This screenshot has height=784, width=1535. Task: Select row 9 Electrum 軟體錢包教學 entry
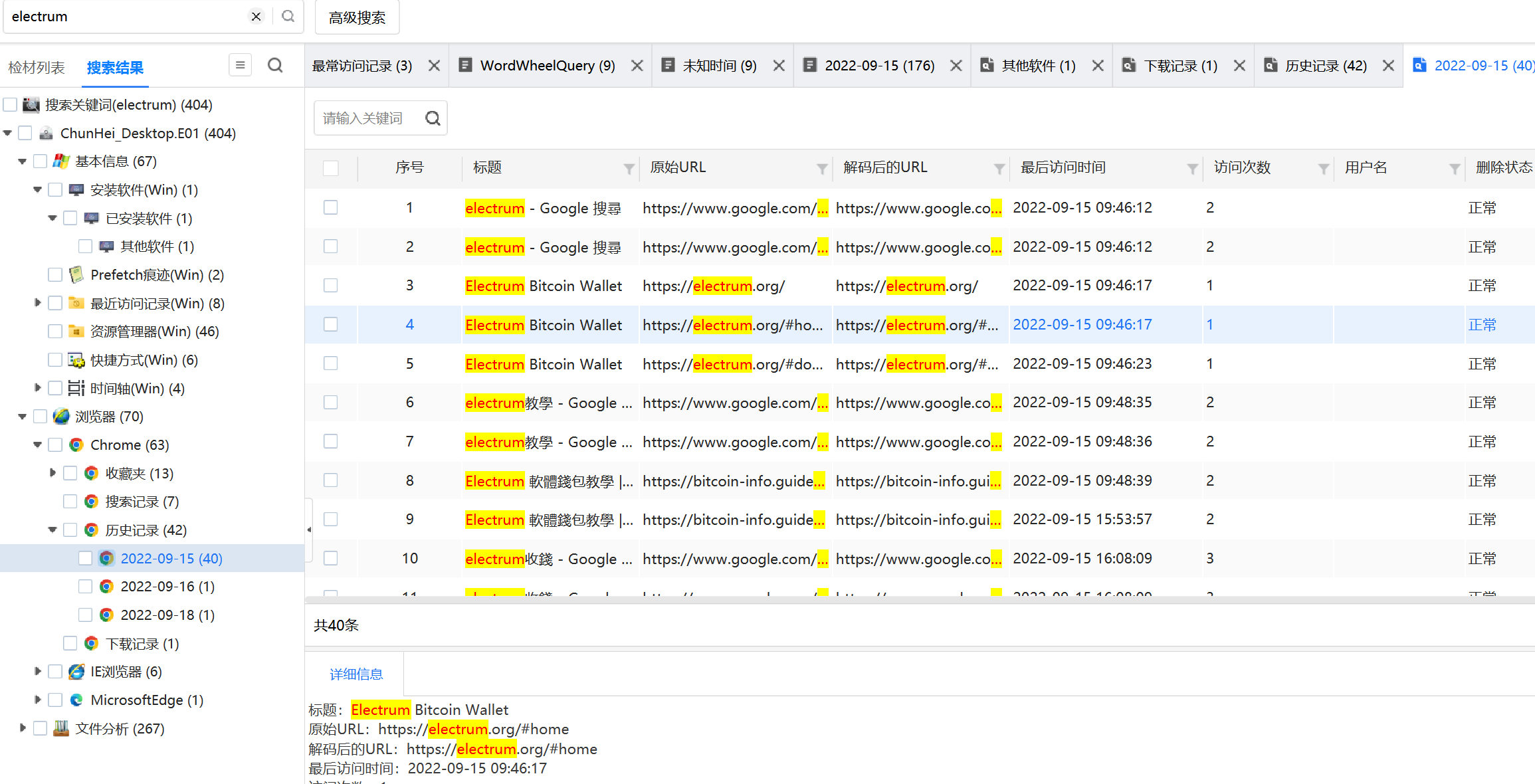pyautogui.click(x=920, y=519)
